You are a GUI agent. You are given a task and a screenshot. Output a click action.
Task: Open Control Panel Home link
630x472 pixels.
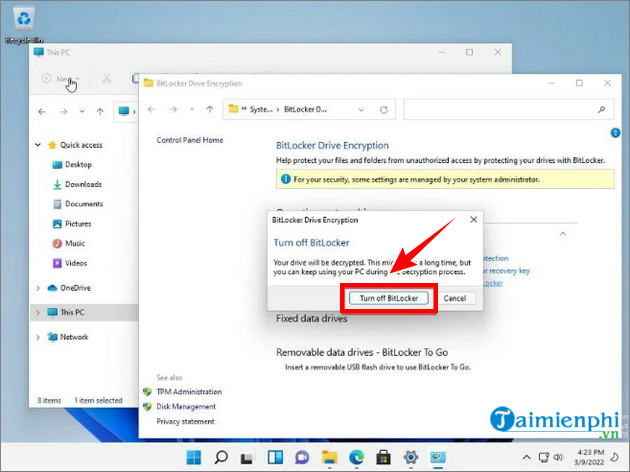pyautogui.click(x=190, y=140)
